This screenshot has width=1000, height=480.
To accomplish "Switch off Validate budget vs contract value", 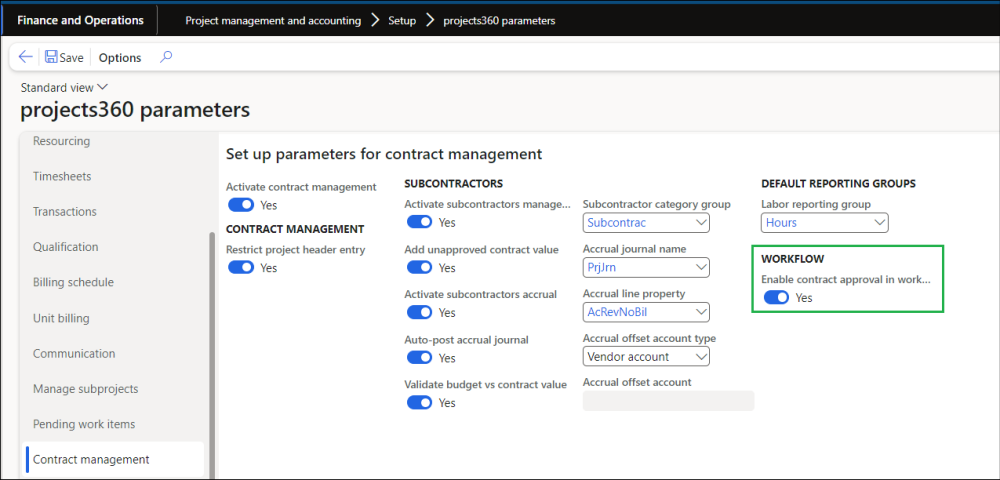I will [x=419, y=402].
